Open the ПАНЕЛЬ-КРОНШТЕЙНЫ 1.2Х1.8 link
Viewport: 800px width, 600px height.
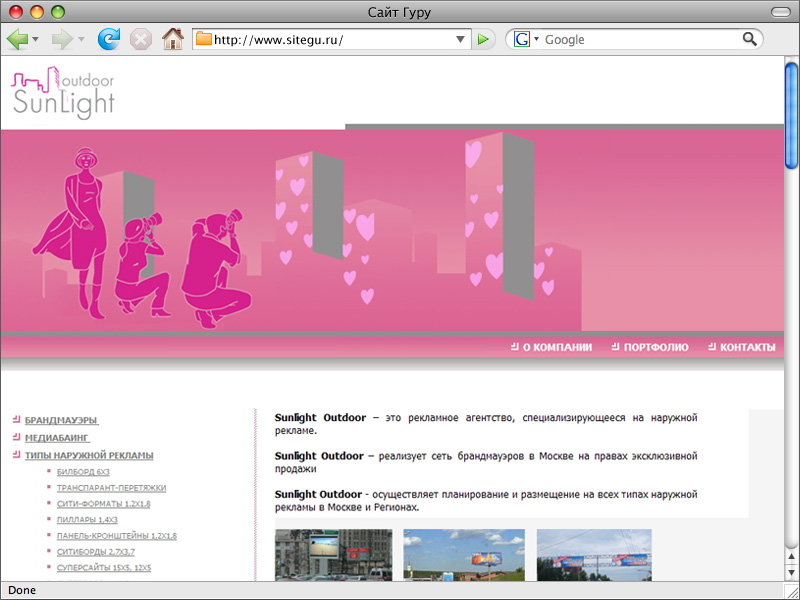(x=117, y=536)
